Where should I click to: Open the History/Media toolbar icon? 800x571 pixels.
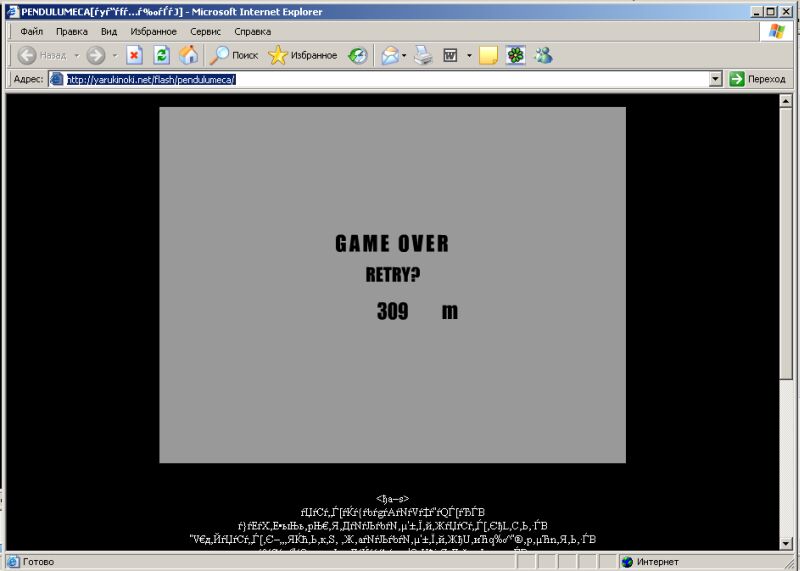click(x=357, y=56)
